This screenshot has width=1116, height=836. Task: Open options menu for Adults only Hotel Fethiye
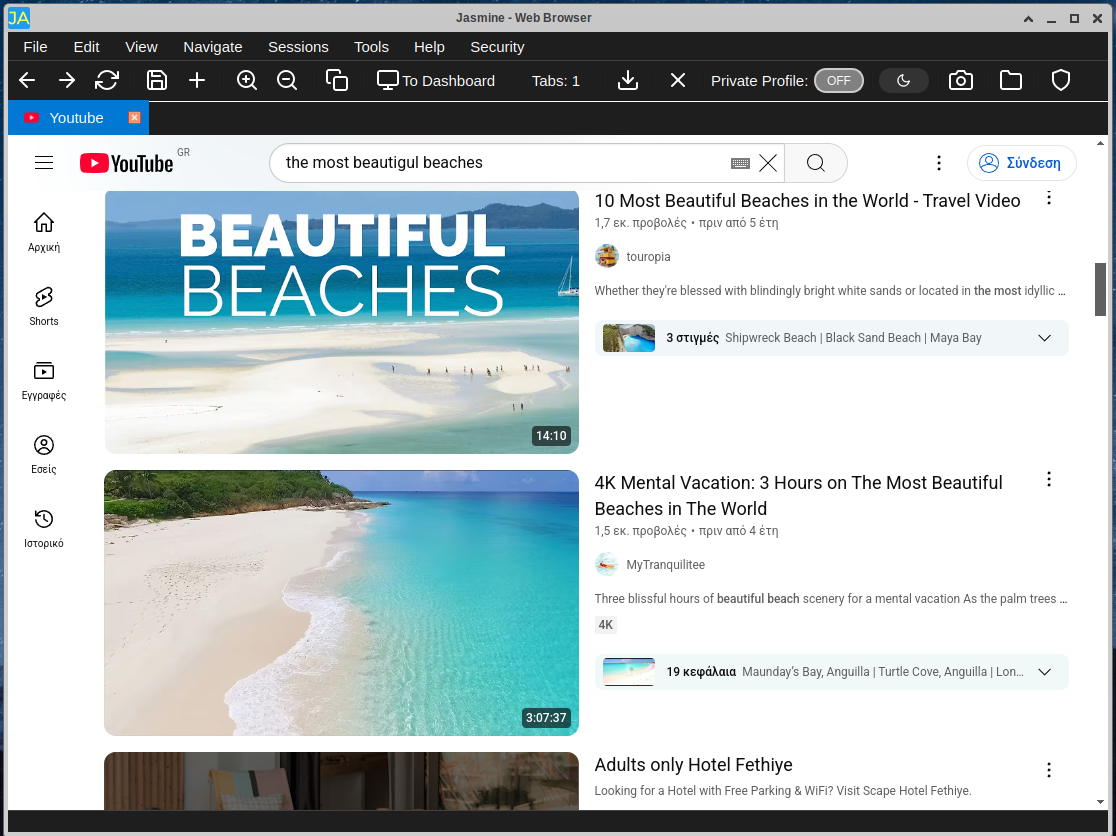click(x=1048, y=770)
